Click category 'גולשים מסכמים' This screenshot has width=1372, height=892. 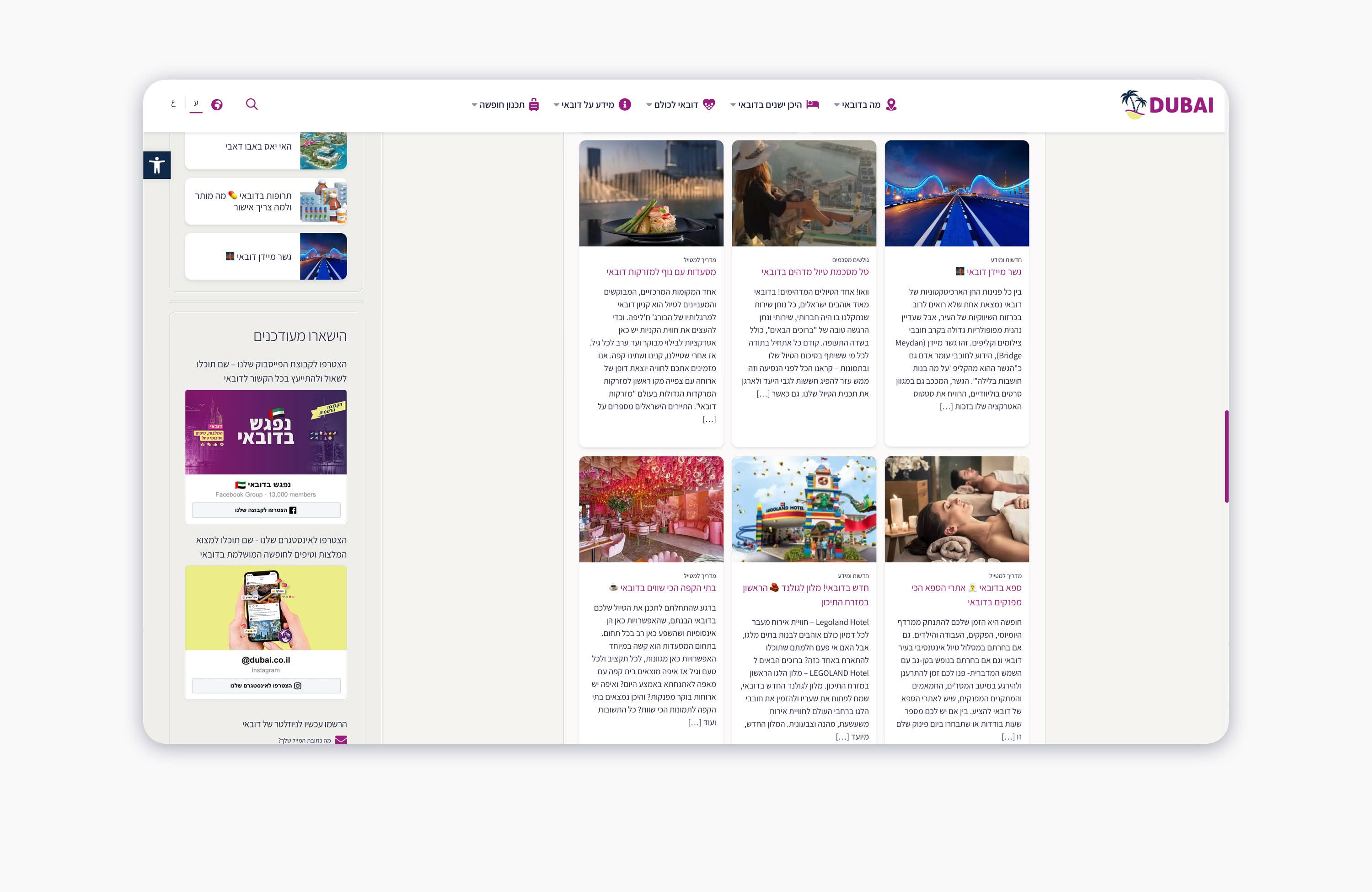click(850, 260)
